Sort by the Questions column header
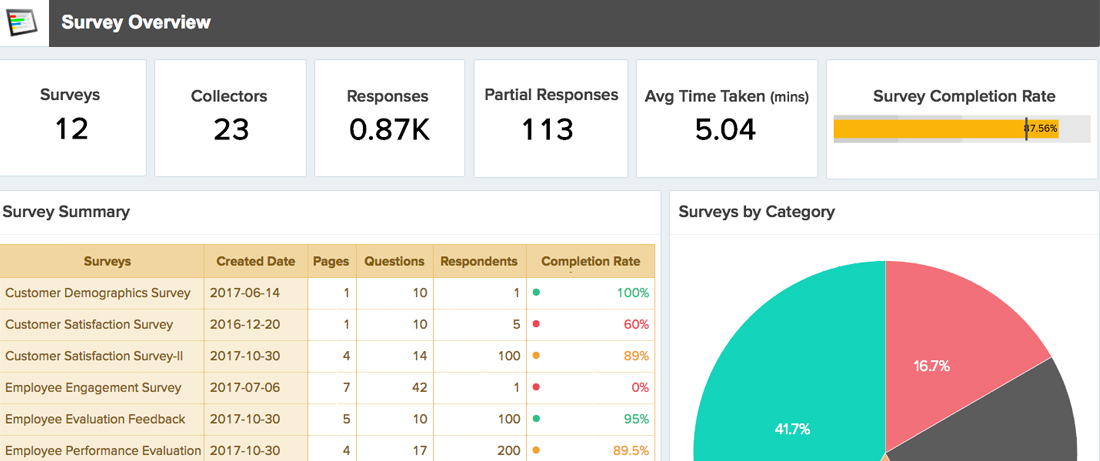 click(394, 261)
